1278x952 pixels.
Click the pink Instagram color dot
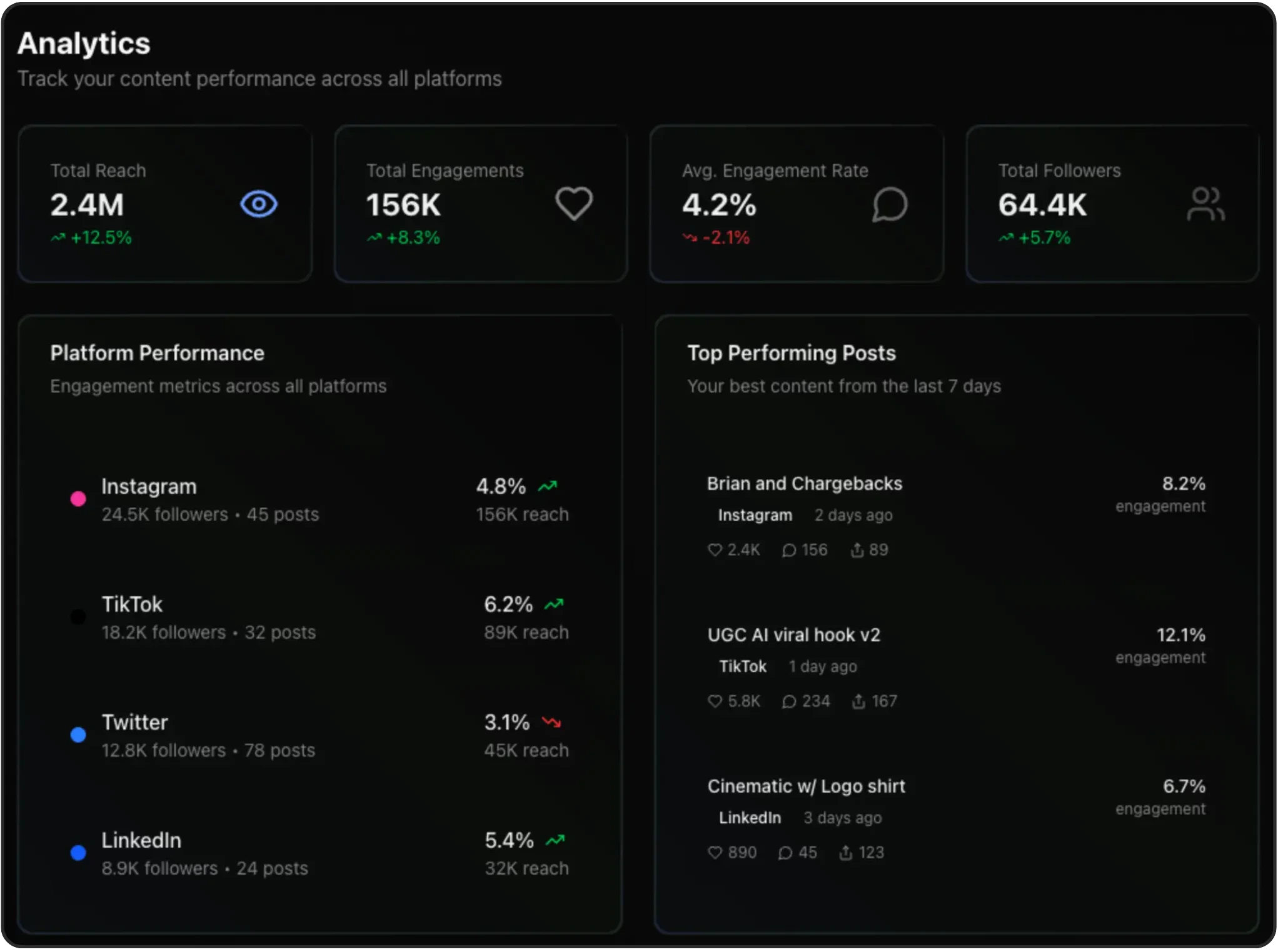pos(78,499)
